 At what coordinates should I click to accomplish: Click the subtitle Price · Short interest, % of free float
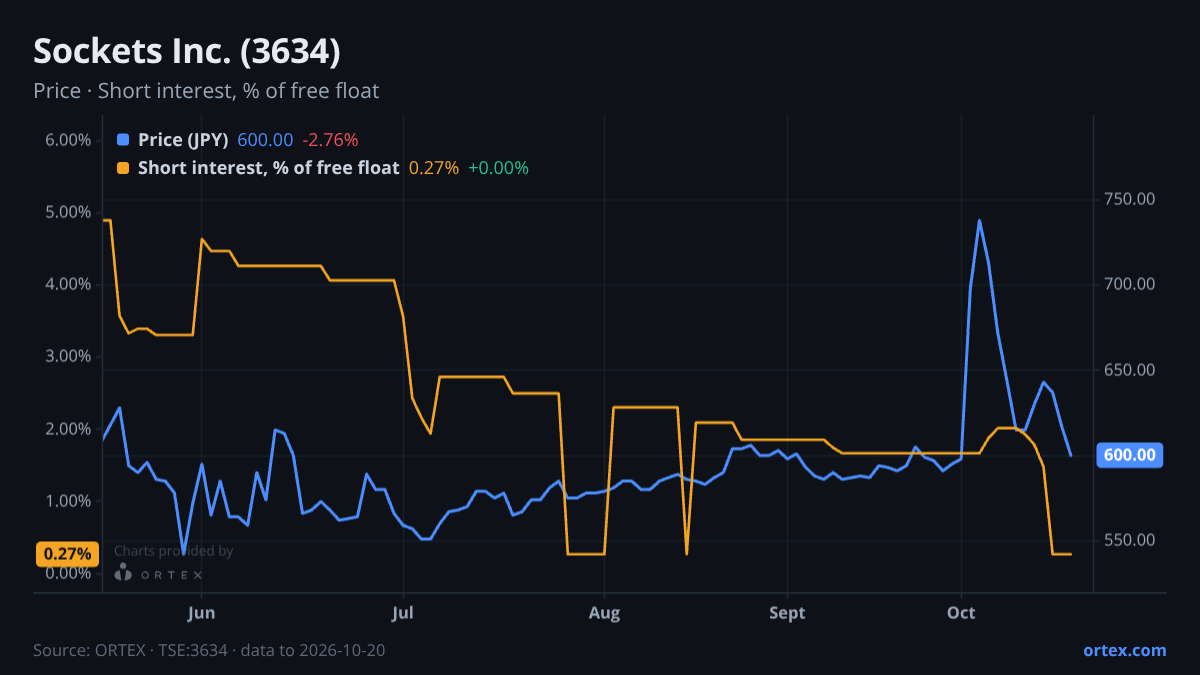(206, 91)
